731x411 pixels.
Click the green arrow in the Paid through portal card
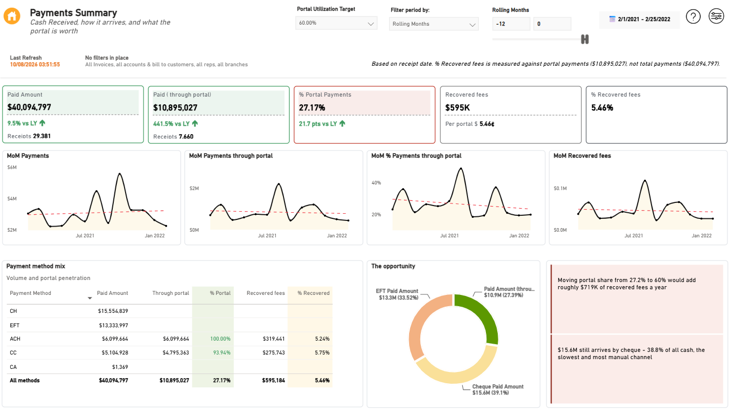point(195,123)
